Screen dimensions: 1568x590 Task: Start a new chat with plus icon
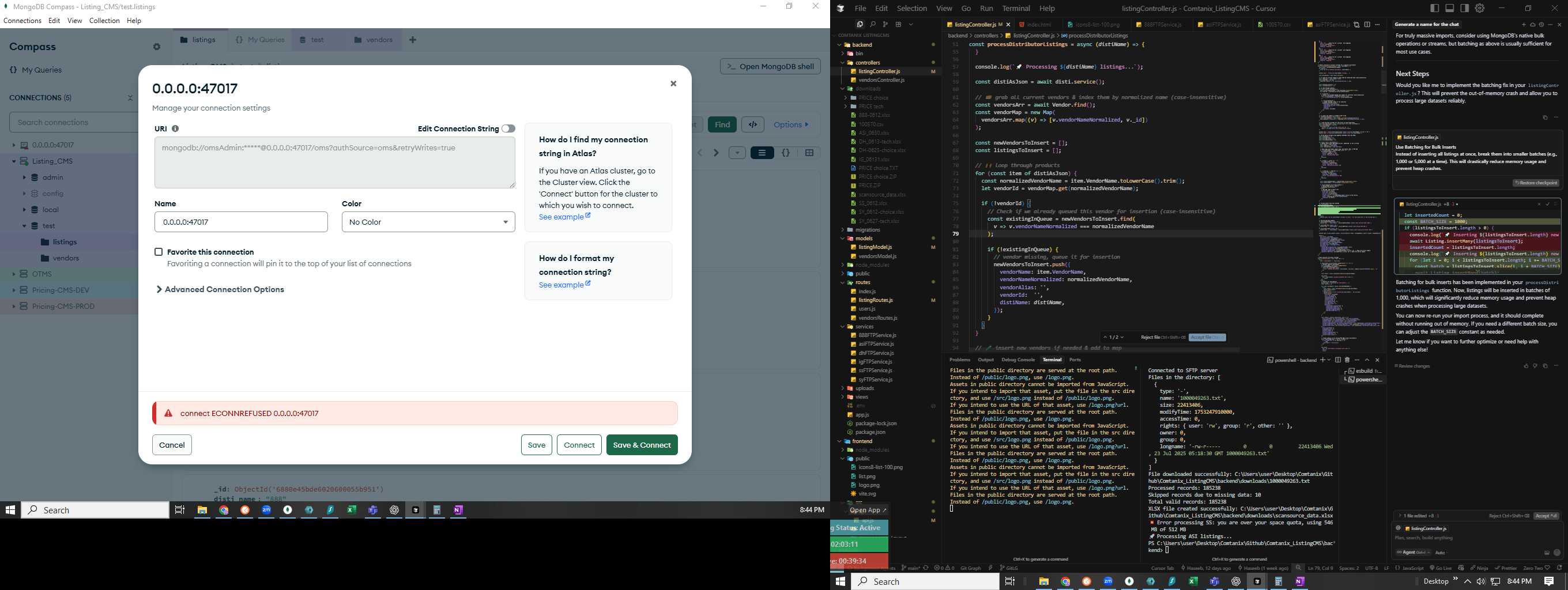click(x=1524, y=25)
